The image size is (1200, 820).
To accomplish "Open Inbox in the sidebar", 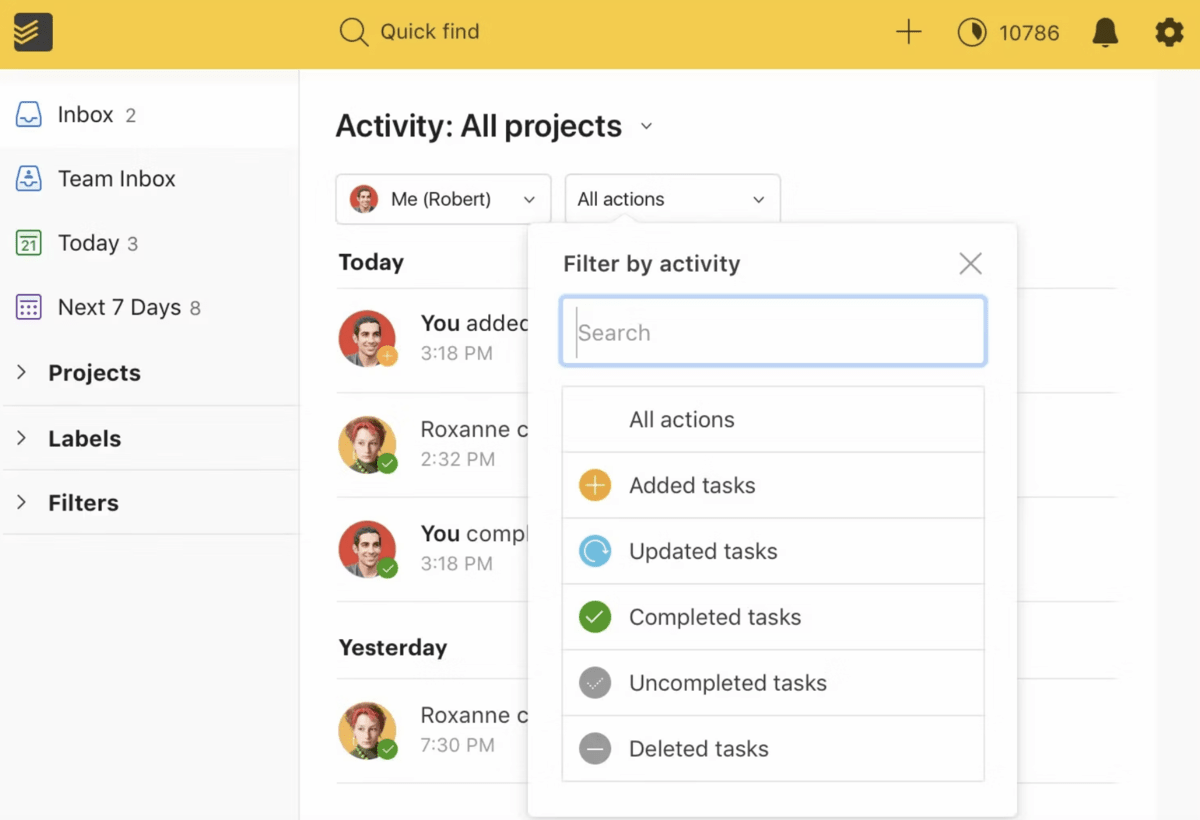I will coord(150,115).
